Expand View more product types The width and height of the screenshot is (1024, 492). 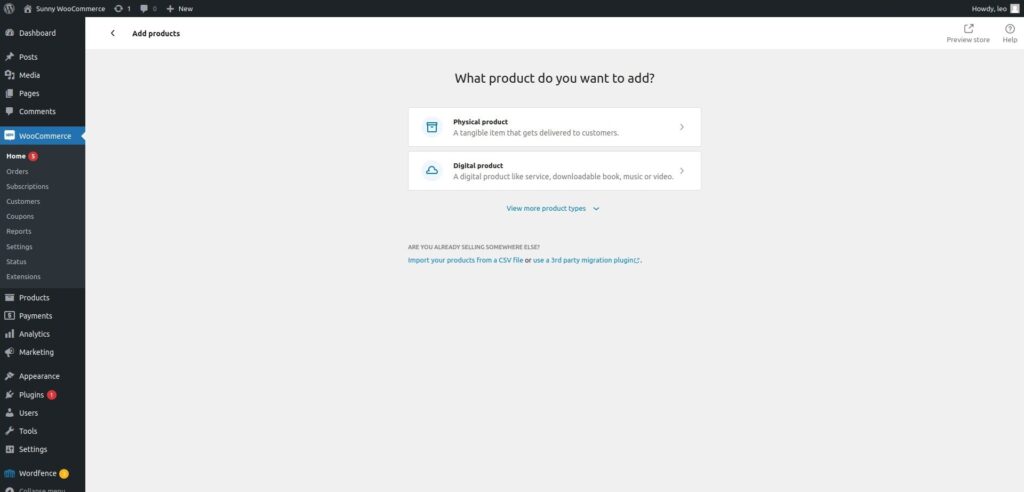click(x=553, y=208)
